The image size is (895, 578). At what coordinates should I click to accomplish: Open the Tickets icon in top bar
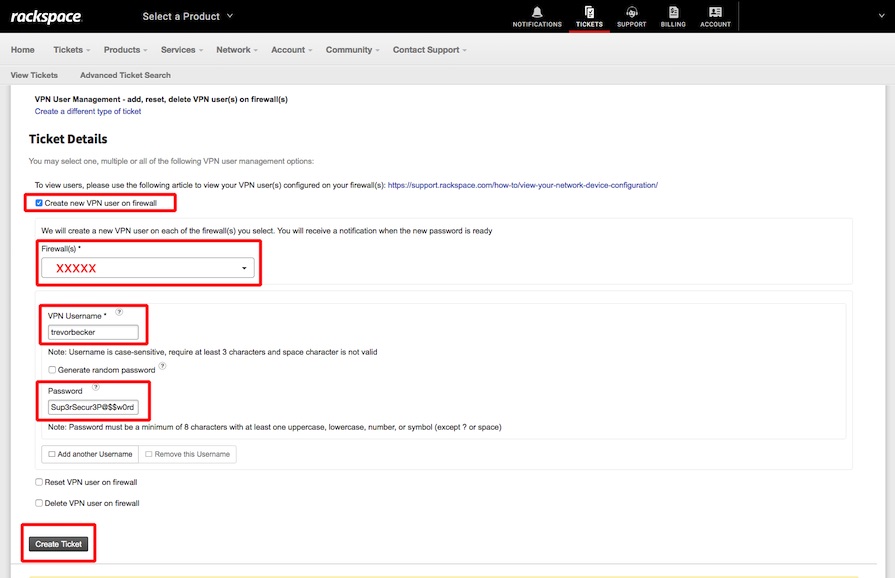coord(589,17)
